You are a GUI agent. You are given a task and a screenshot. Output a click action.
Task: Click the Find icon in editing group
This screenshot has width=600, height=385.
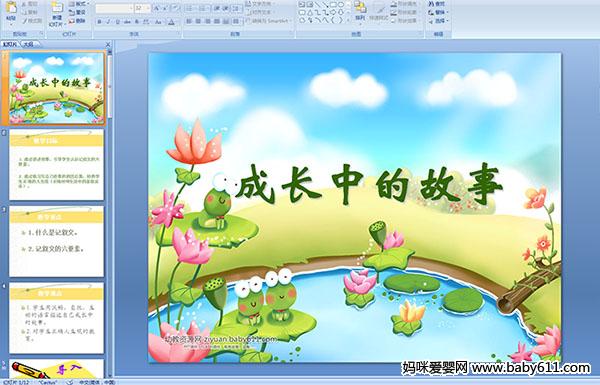437,4
